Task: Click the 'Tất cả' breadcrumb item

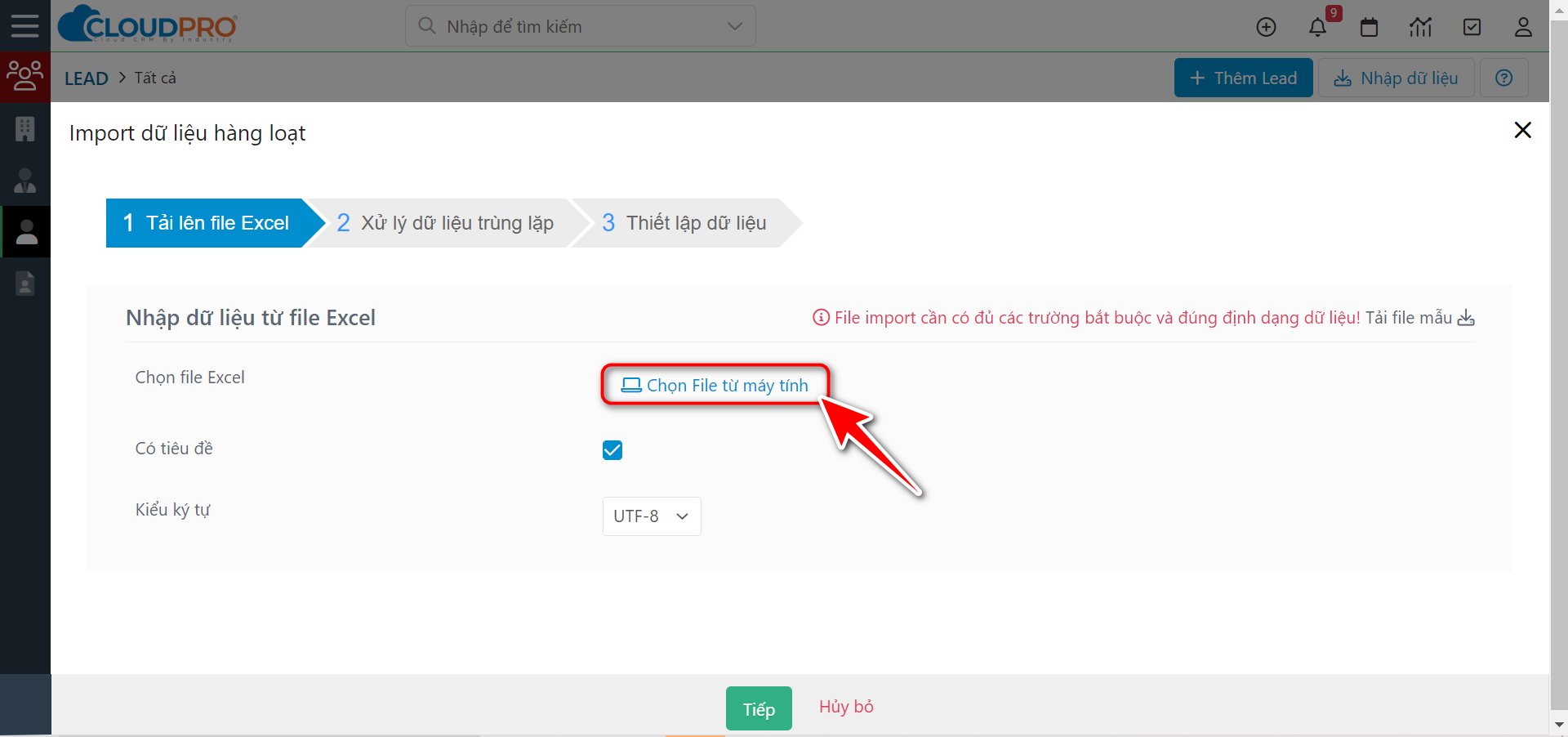Action: point(155,78)
